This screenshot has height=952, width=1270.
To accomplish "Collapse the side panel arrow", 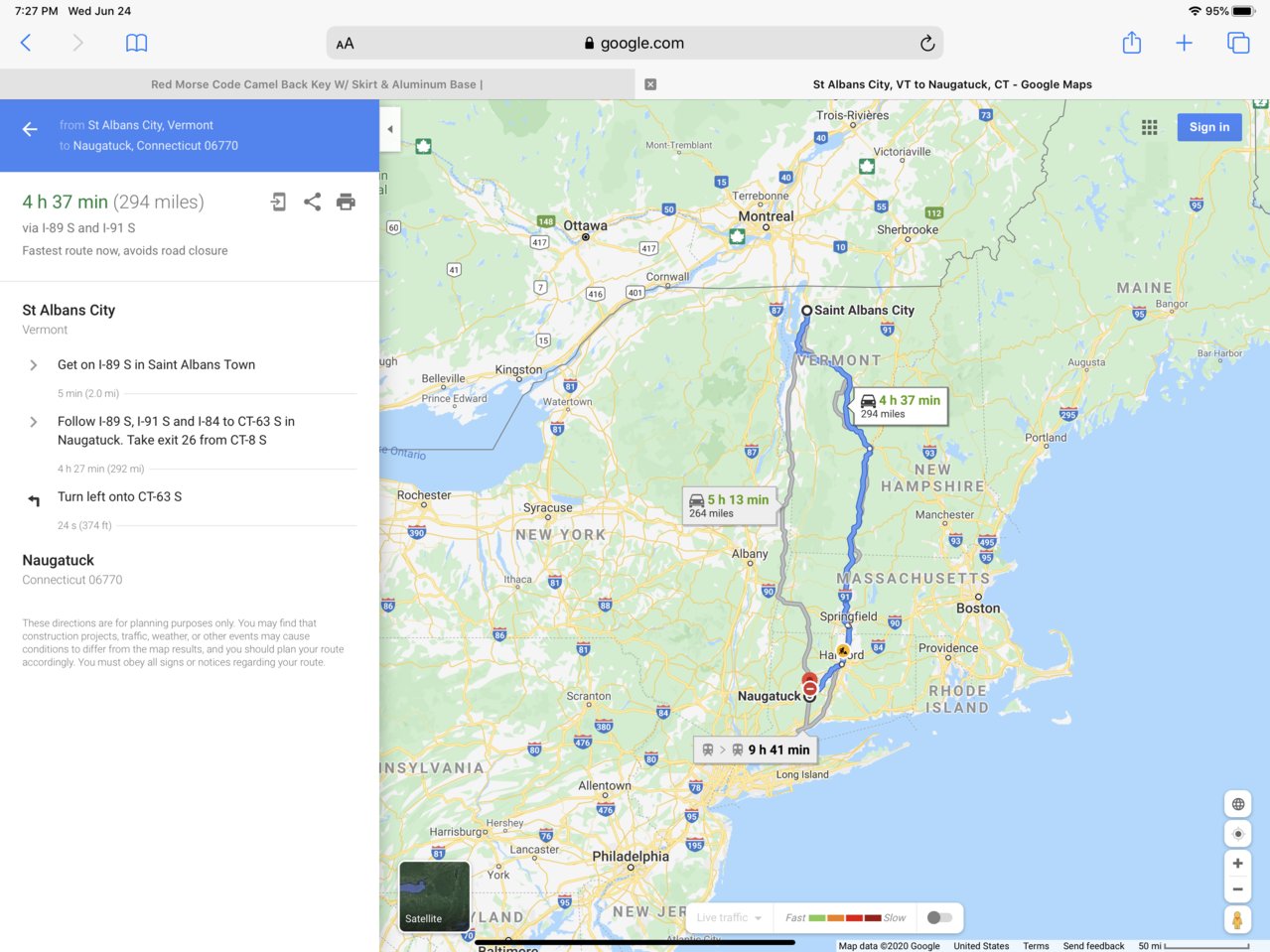I will point(390,129).
